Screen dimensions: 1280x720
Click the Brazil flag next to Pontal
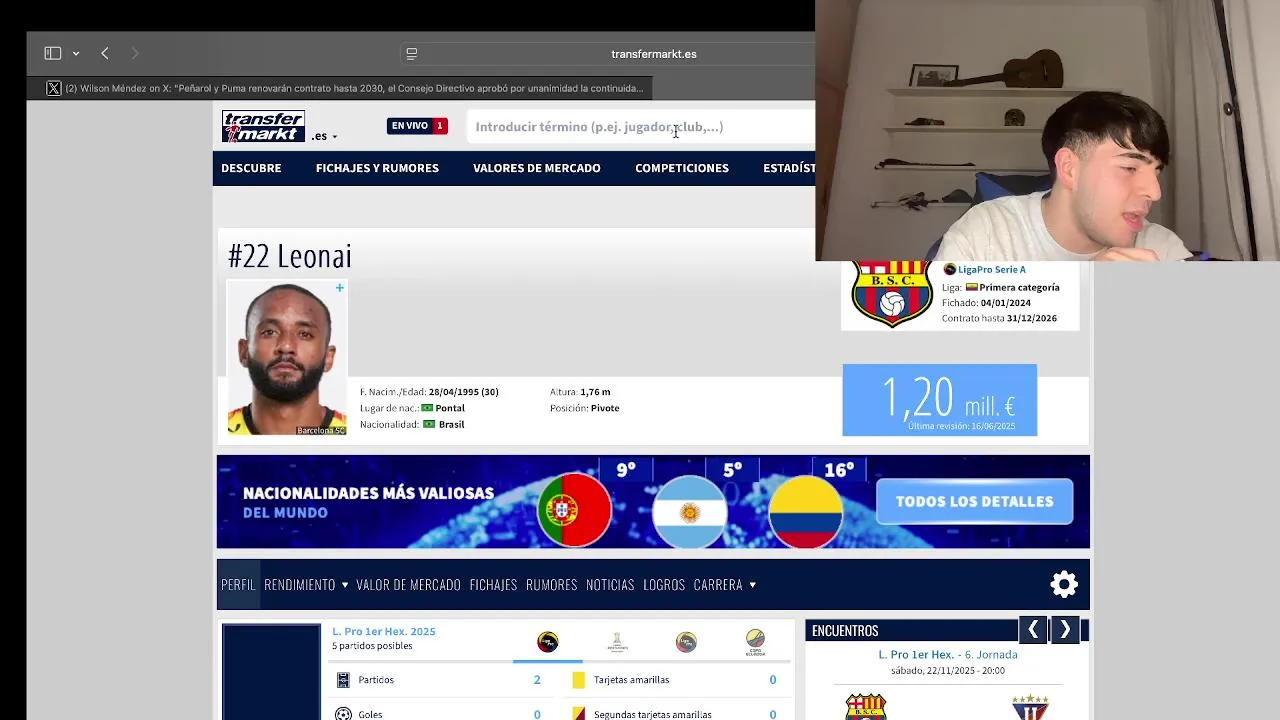click(428, 408)
